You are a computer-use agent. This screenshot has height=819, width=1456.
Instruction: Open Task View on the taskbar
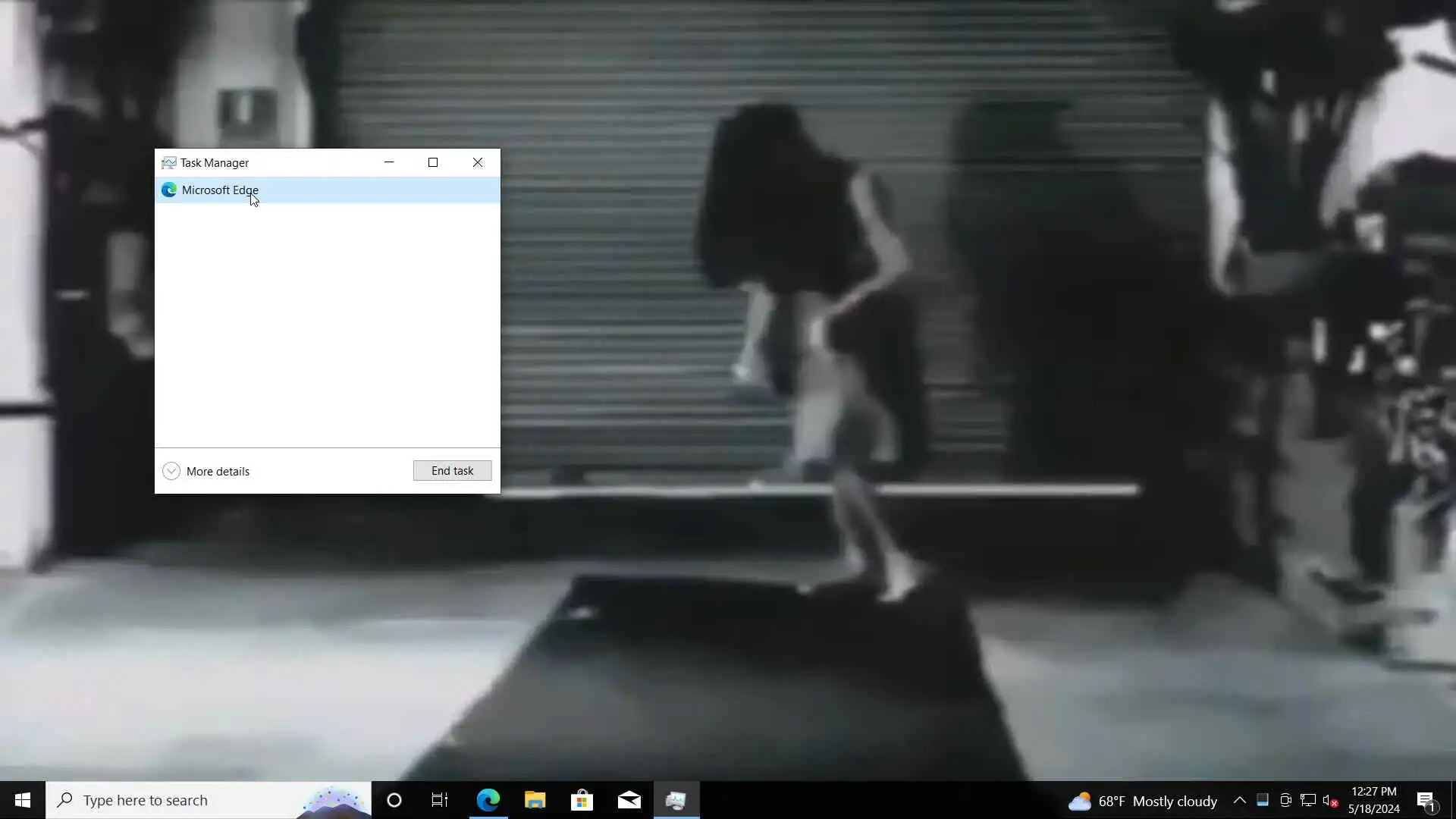tap(440, 800)
